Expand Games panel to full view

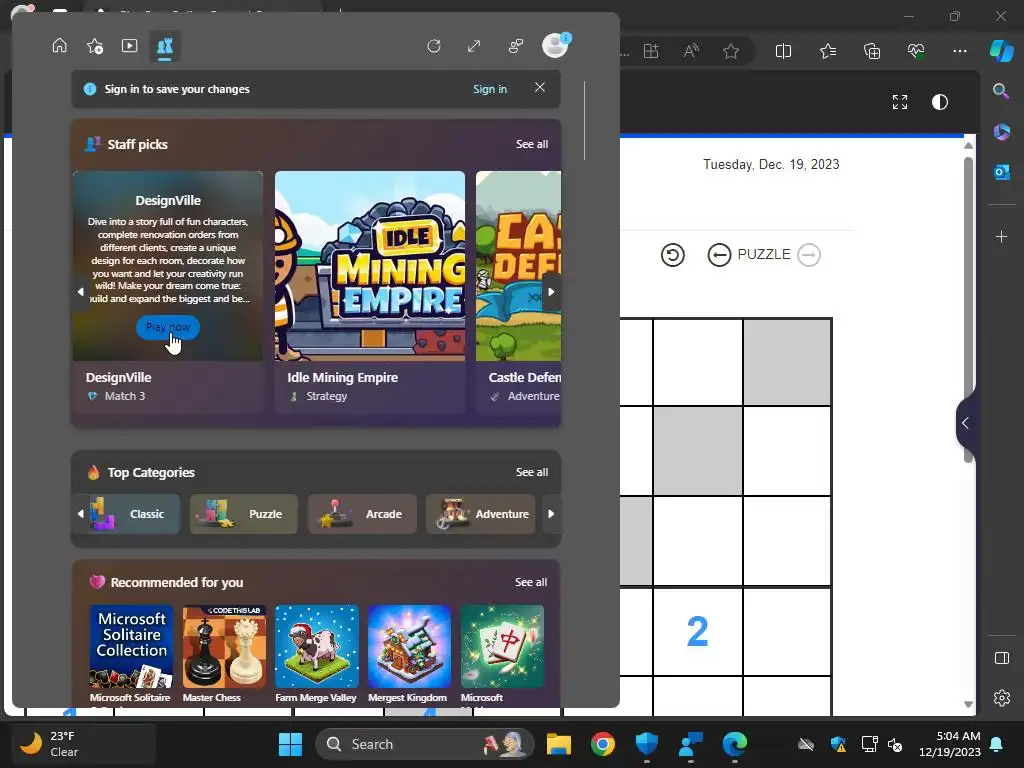pos(474,46)
